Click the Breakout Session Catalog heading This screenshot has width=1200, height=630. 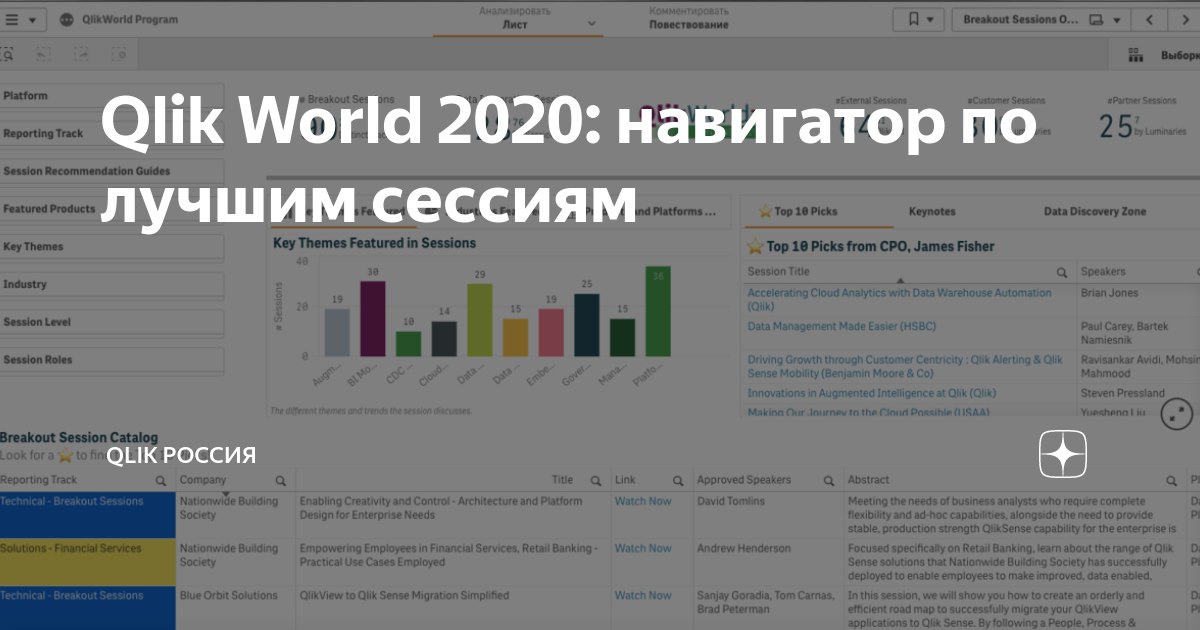pyautogui.click(x=79, y=438)
